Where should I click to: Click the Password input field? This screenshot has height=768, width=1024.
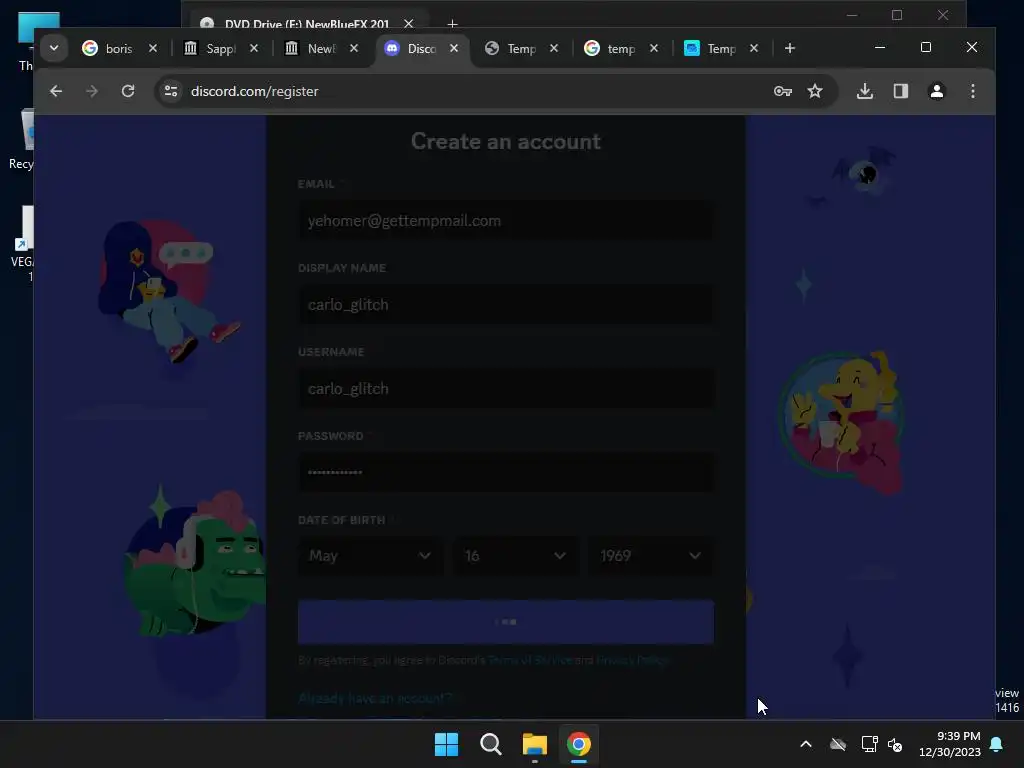click(505, 472)
